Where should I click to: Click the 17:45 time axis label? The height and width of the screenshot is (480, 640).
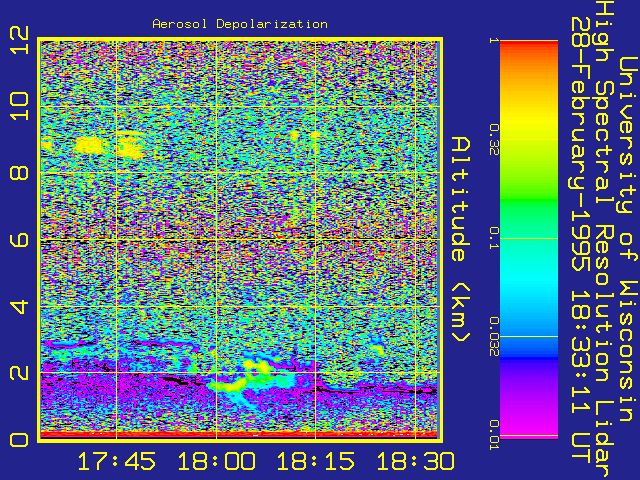pyautogui.click(x=117, y=461)
